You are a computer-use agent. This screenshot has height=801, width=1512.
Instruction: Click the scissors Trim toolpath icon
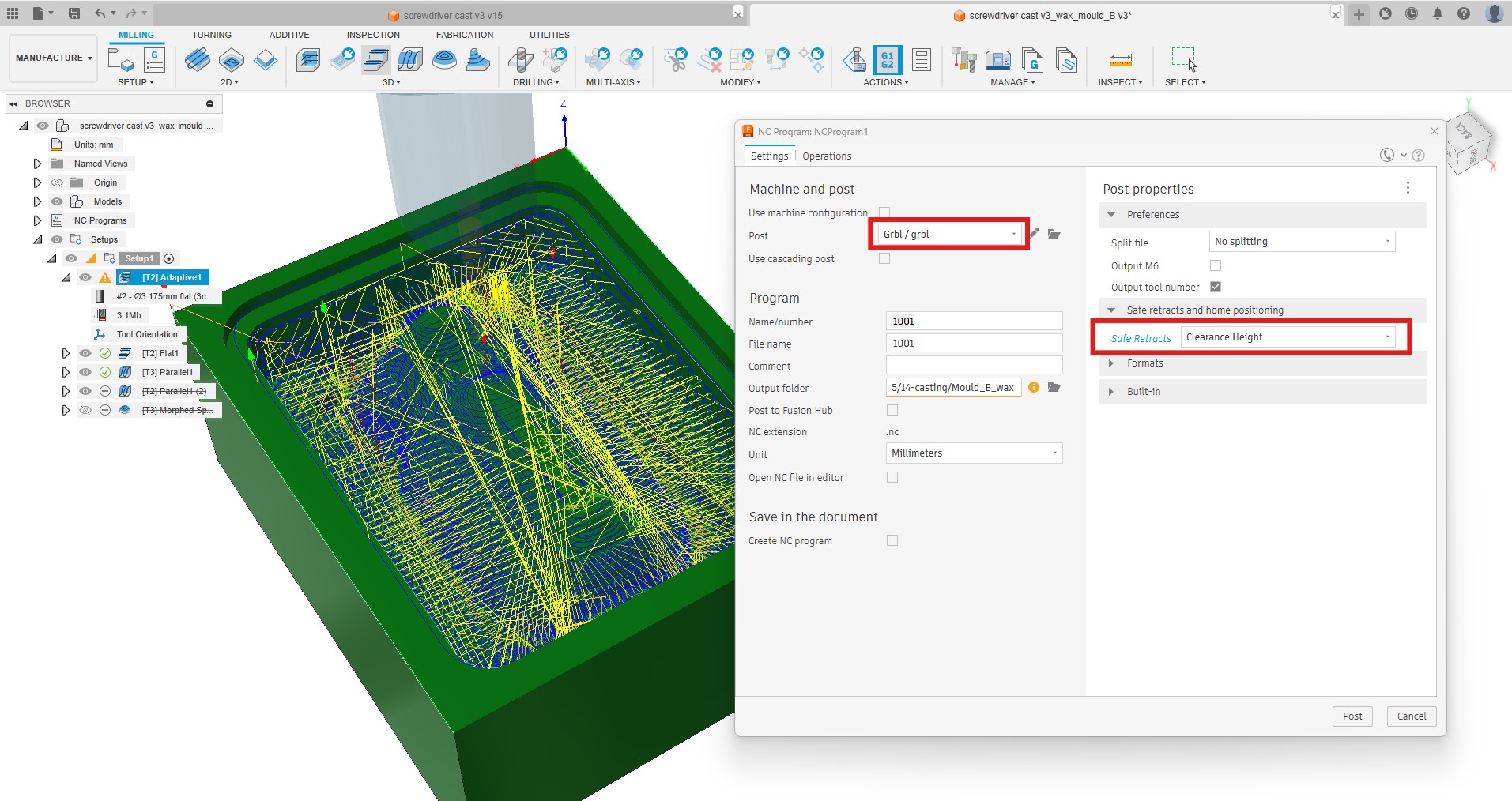pos(676,60)
